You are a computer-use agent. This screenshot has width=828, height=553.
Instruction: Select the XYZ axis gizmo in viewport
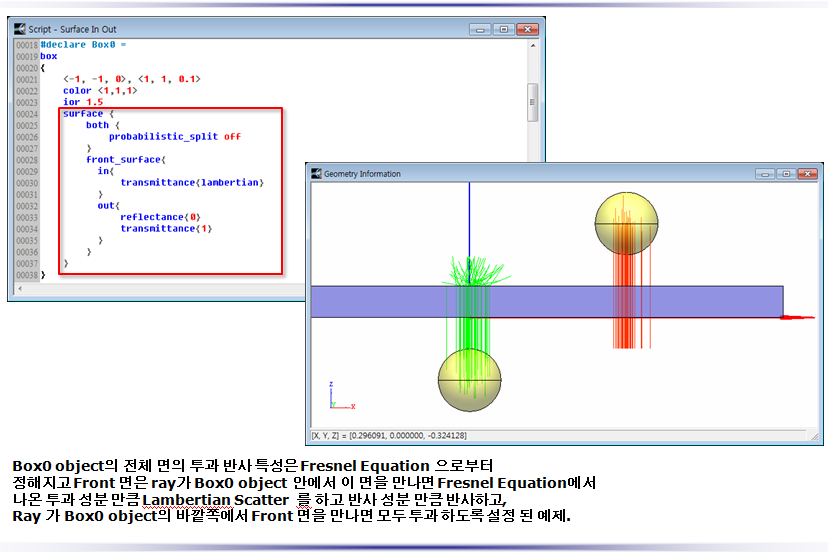(337, 397)
